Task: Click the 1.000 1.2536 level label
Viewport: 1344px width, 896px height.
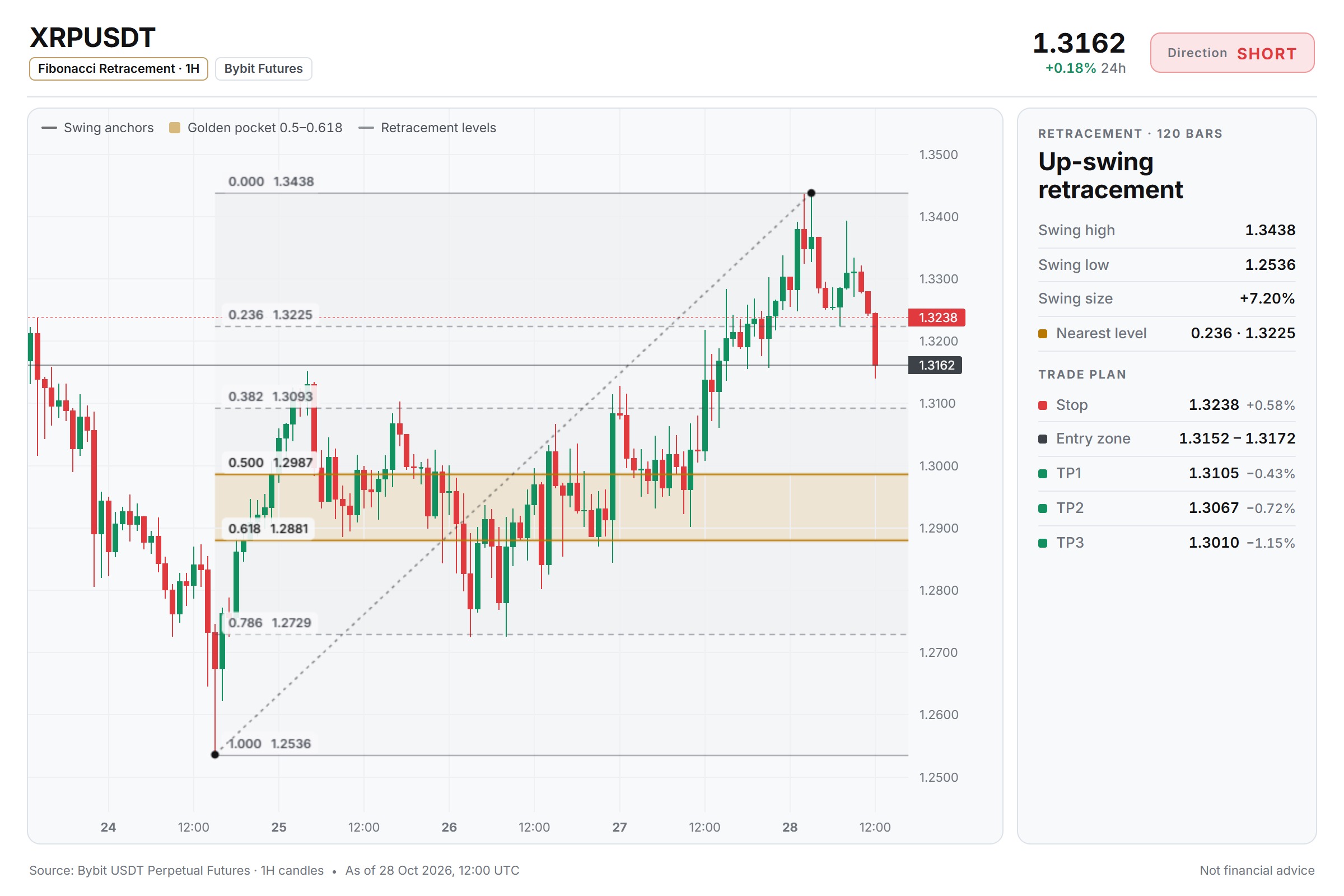Action: 269,744
